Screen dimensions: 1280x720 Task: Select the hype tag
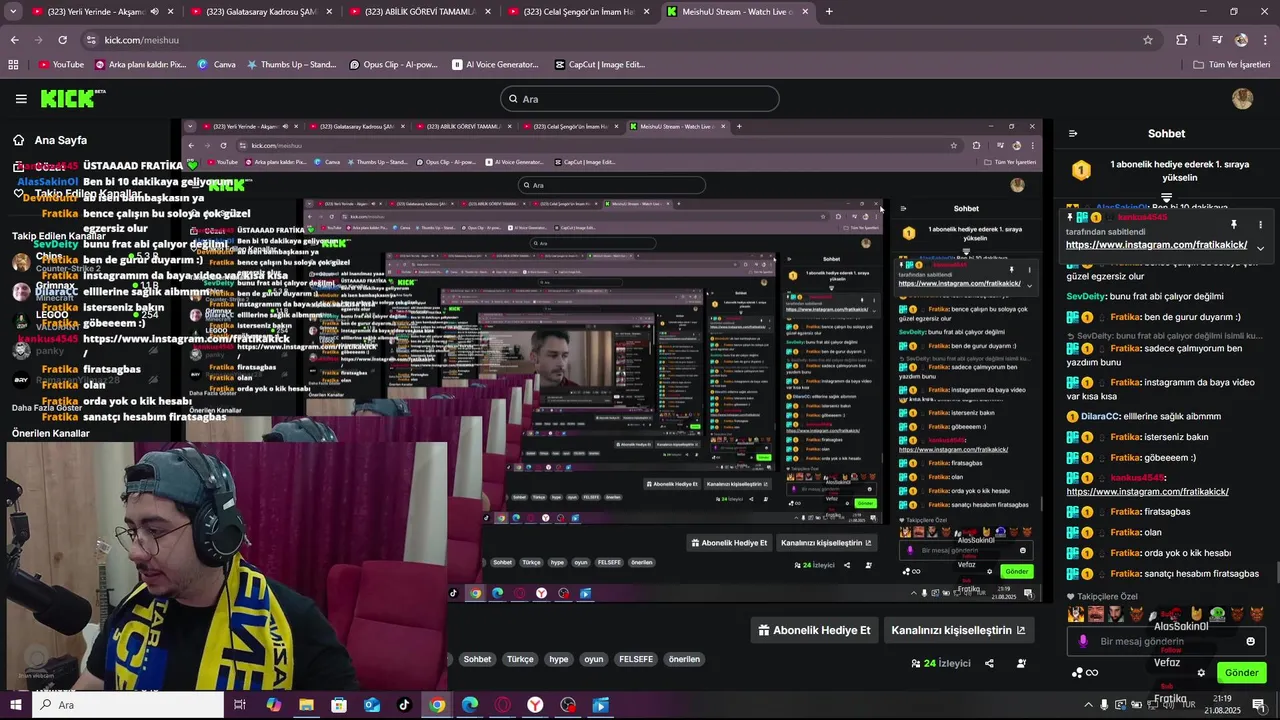click(x=558, y=659)
